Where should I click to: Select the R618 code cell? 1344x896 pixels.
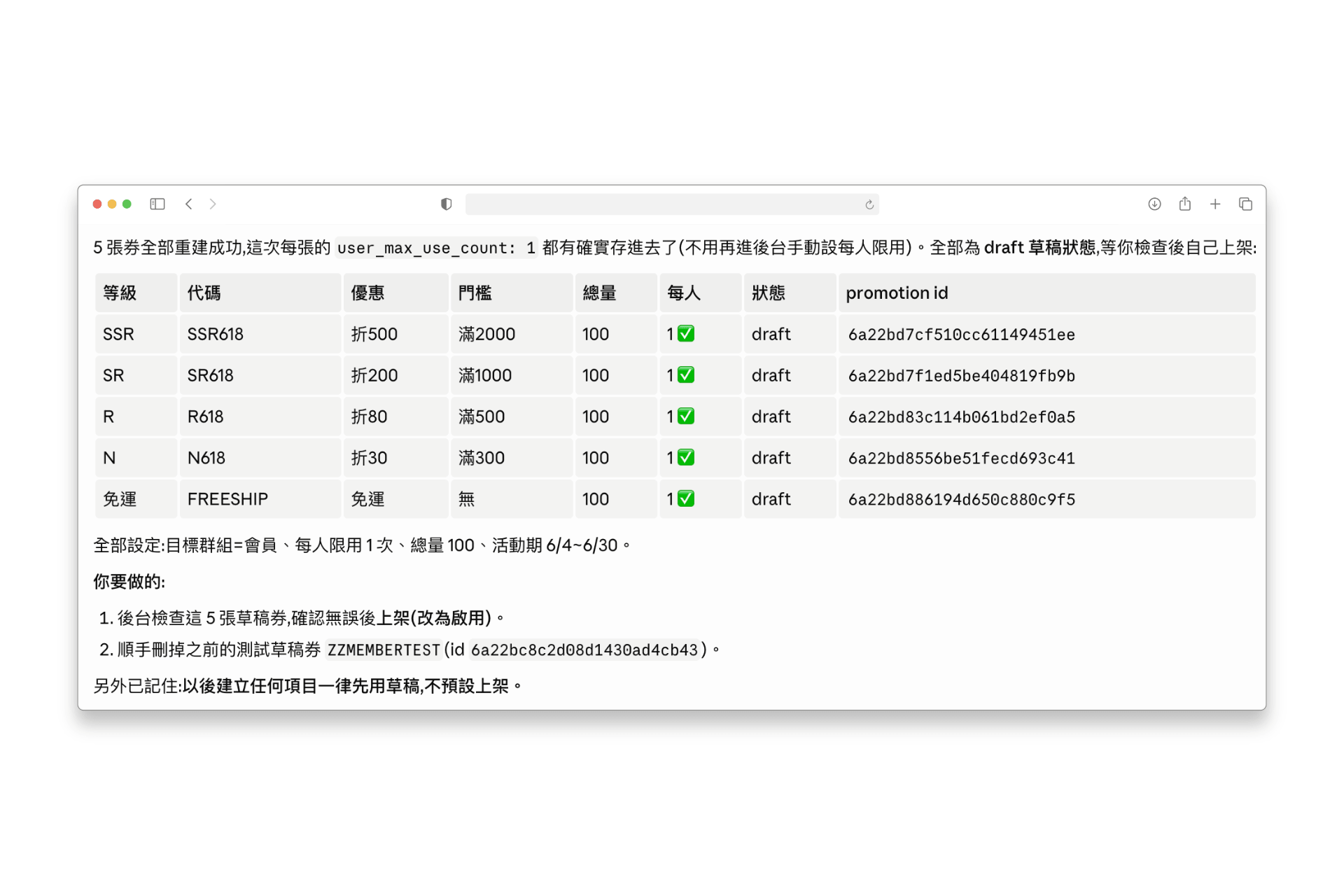pos(260,416)
